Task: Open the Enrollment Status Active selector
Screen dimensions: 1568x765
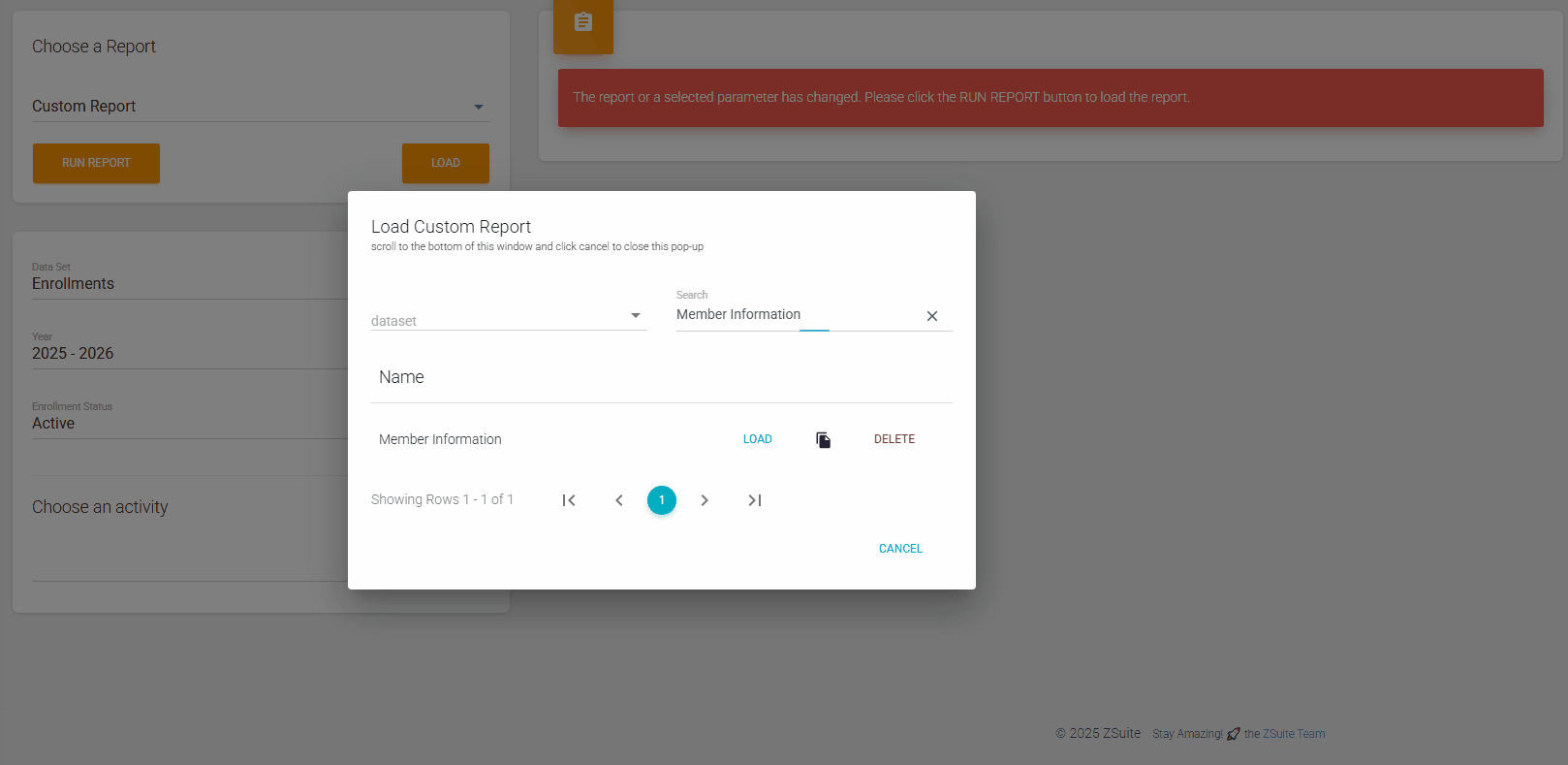Action: (184, 423)
